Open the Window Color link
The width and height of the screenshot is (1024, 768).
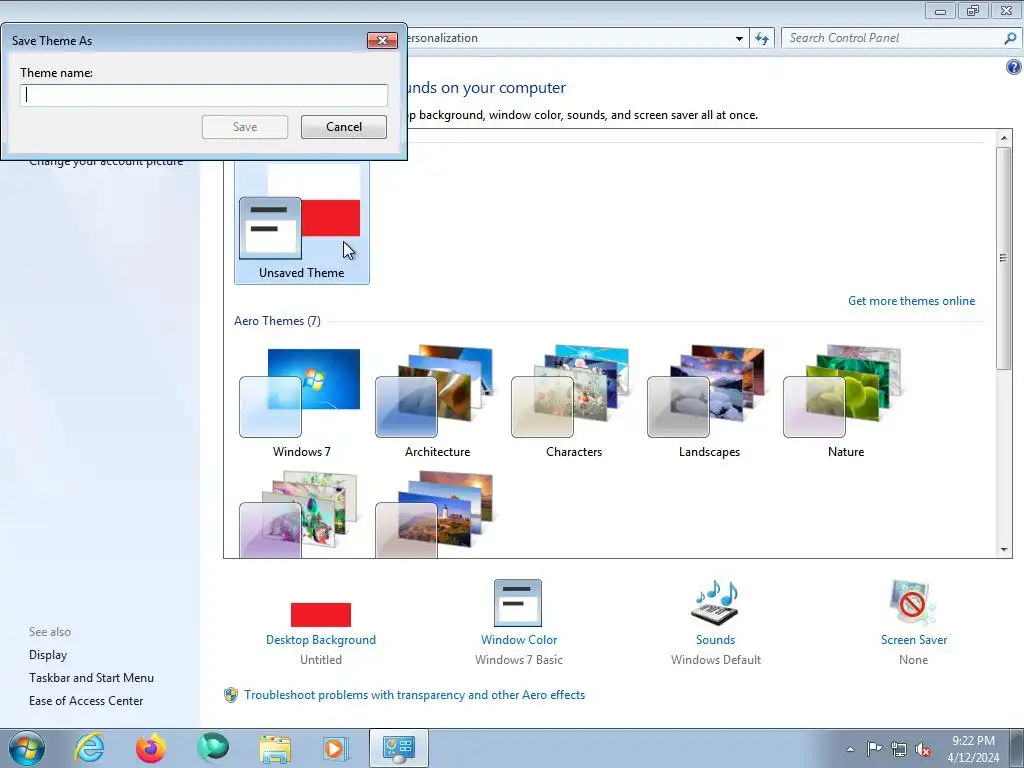pyautogui.click(x=519, y=640)
